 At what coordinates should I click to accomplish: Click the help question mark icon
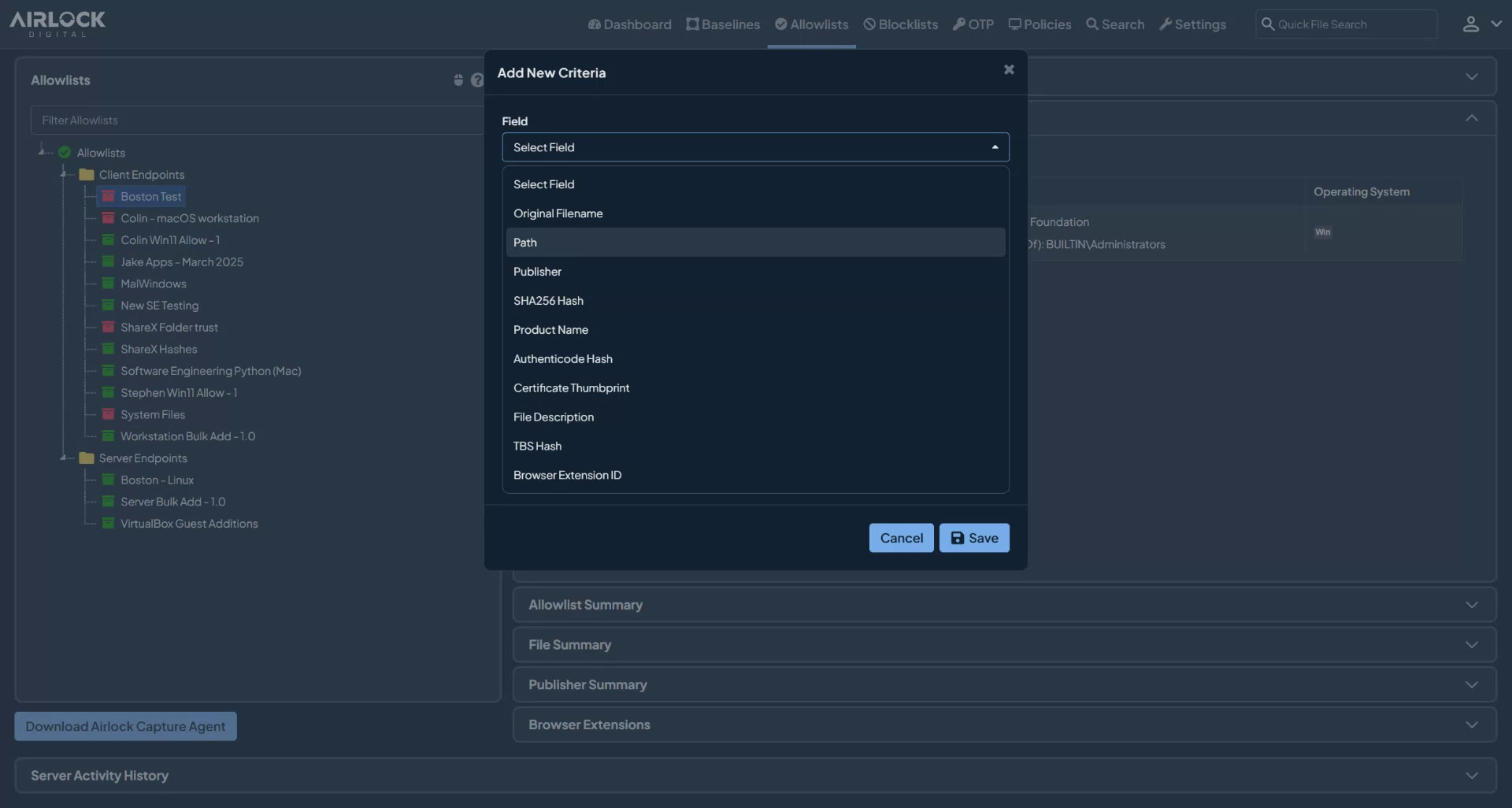coord(478,80)
